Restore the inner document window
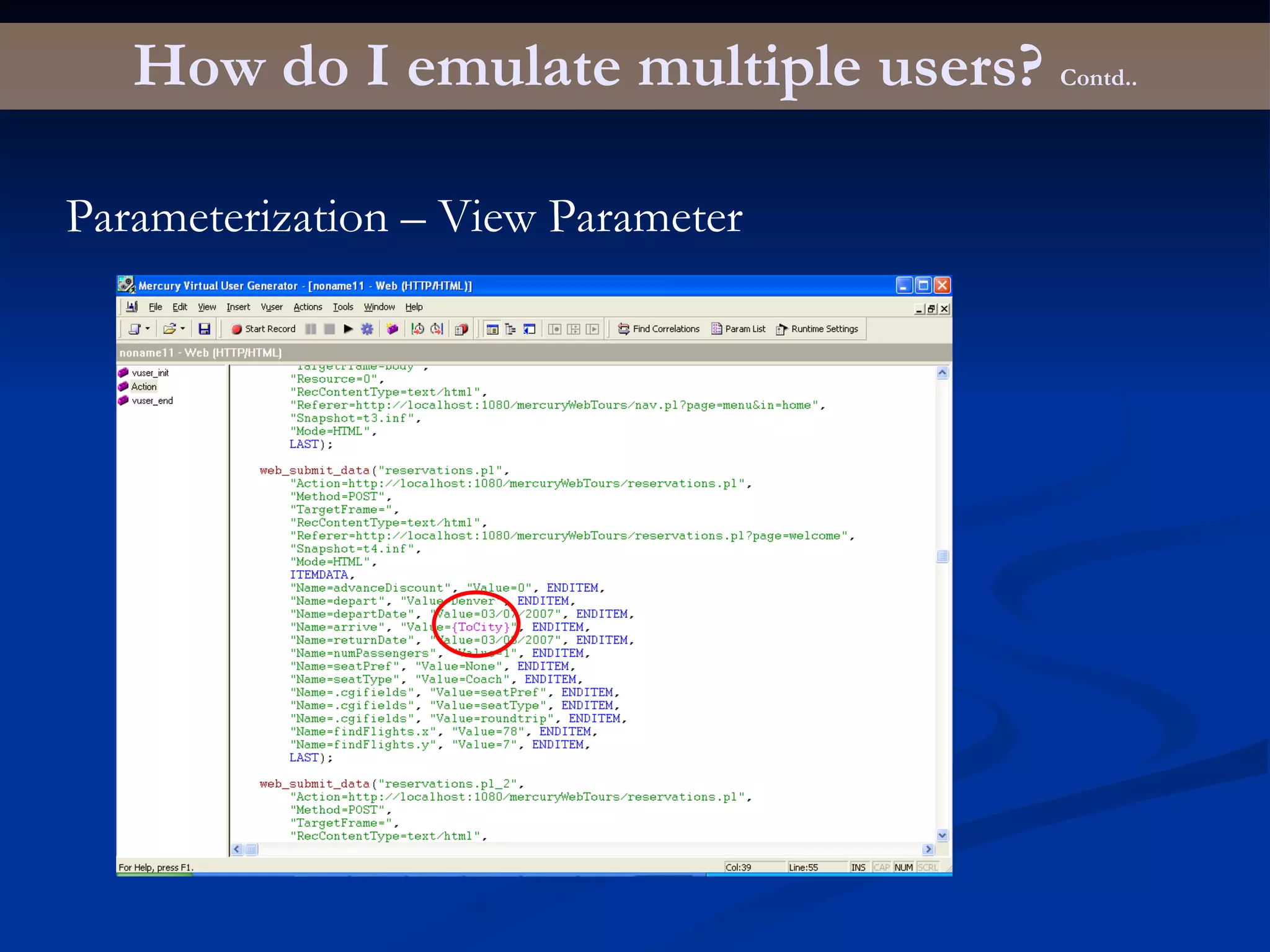The width and height of the screenshot is (1270, 952). (x=931, y=309)
